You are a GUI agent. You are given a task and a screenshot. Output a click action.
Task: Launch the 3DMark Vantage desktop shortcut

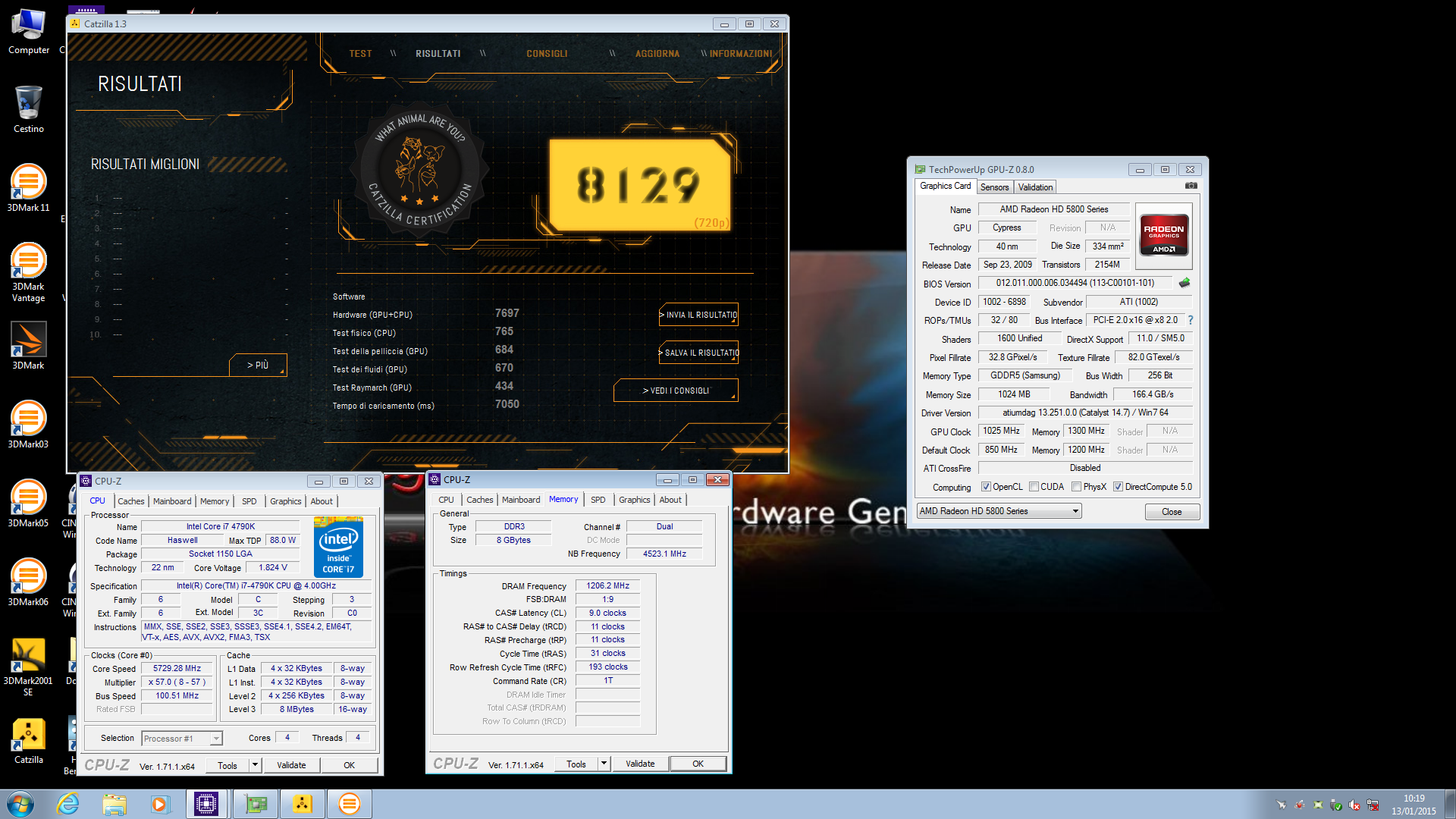[x=28, y=273]
